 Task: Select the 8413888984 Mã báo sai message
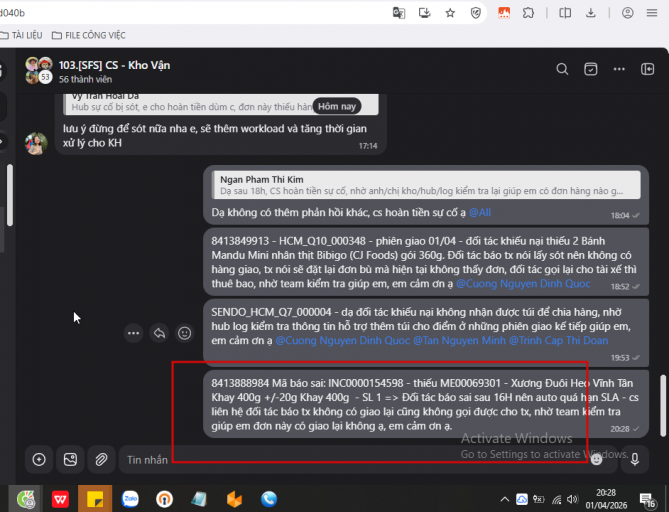point(426,404)
